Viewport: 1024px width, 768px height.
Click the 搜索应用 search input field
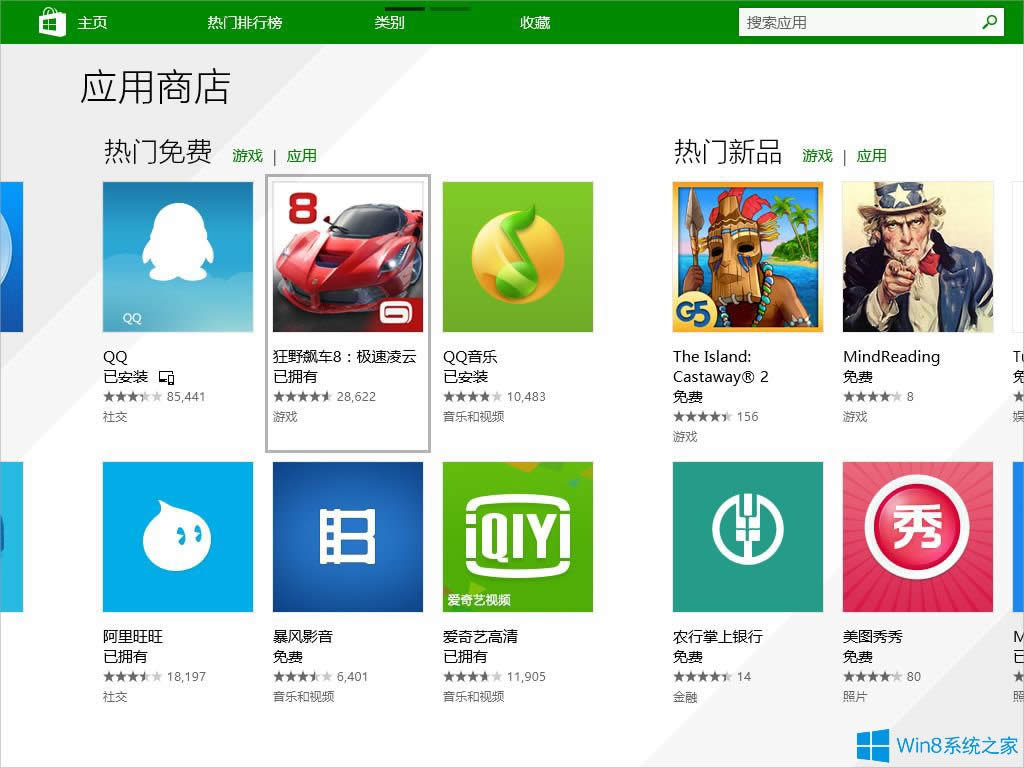(x=860, y=21)
